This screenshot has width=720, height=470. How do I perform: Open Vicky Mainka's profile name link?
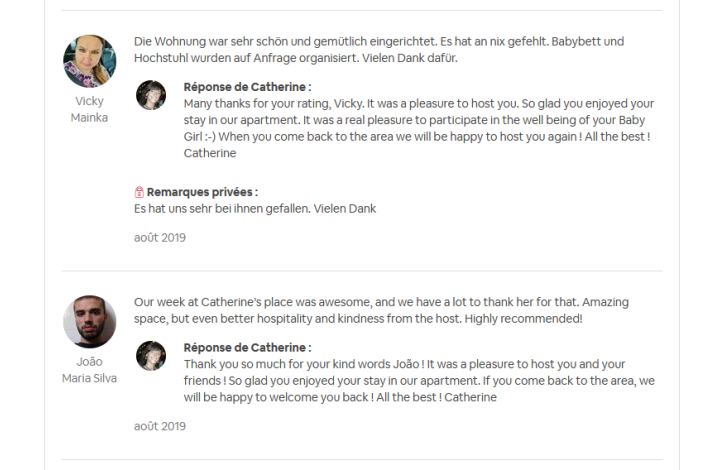coord(89,109)
